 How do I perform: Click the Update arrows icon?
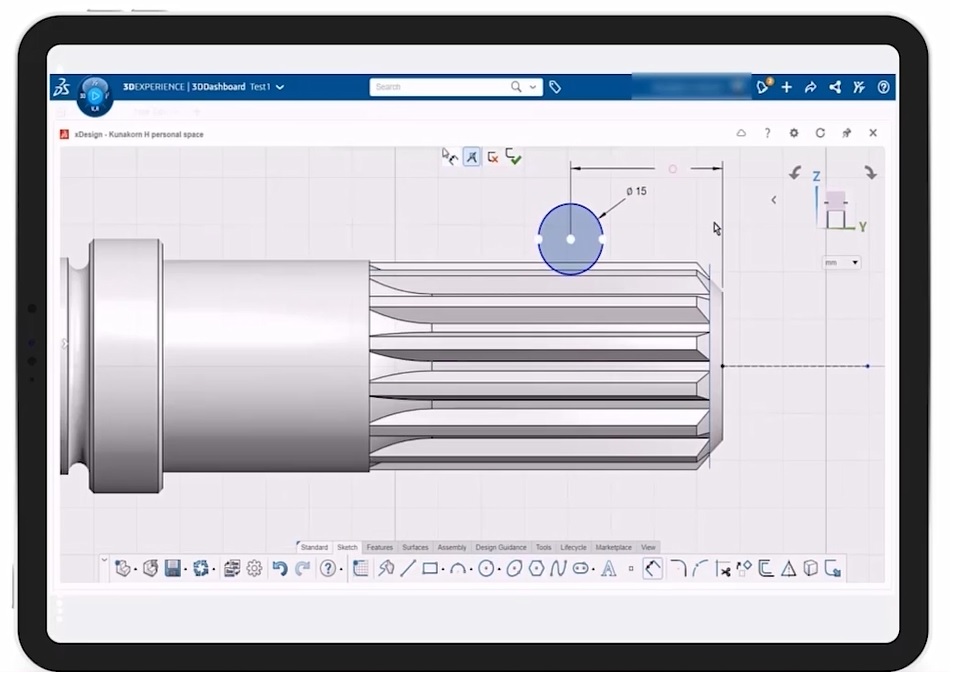[200, 568]
